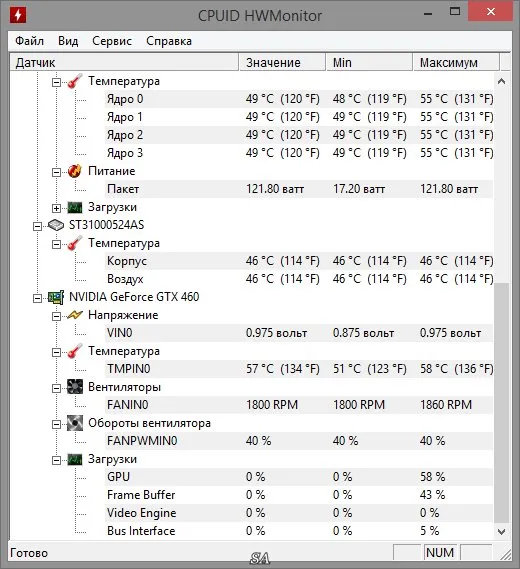This screenshot has height=569, width=520.
Task: Click the scrollbar up arrow
Action: [501, 81]
